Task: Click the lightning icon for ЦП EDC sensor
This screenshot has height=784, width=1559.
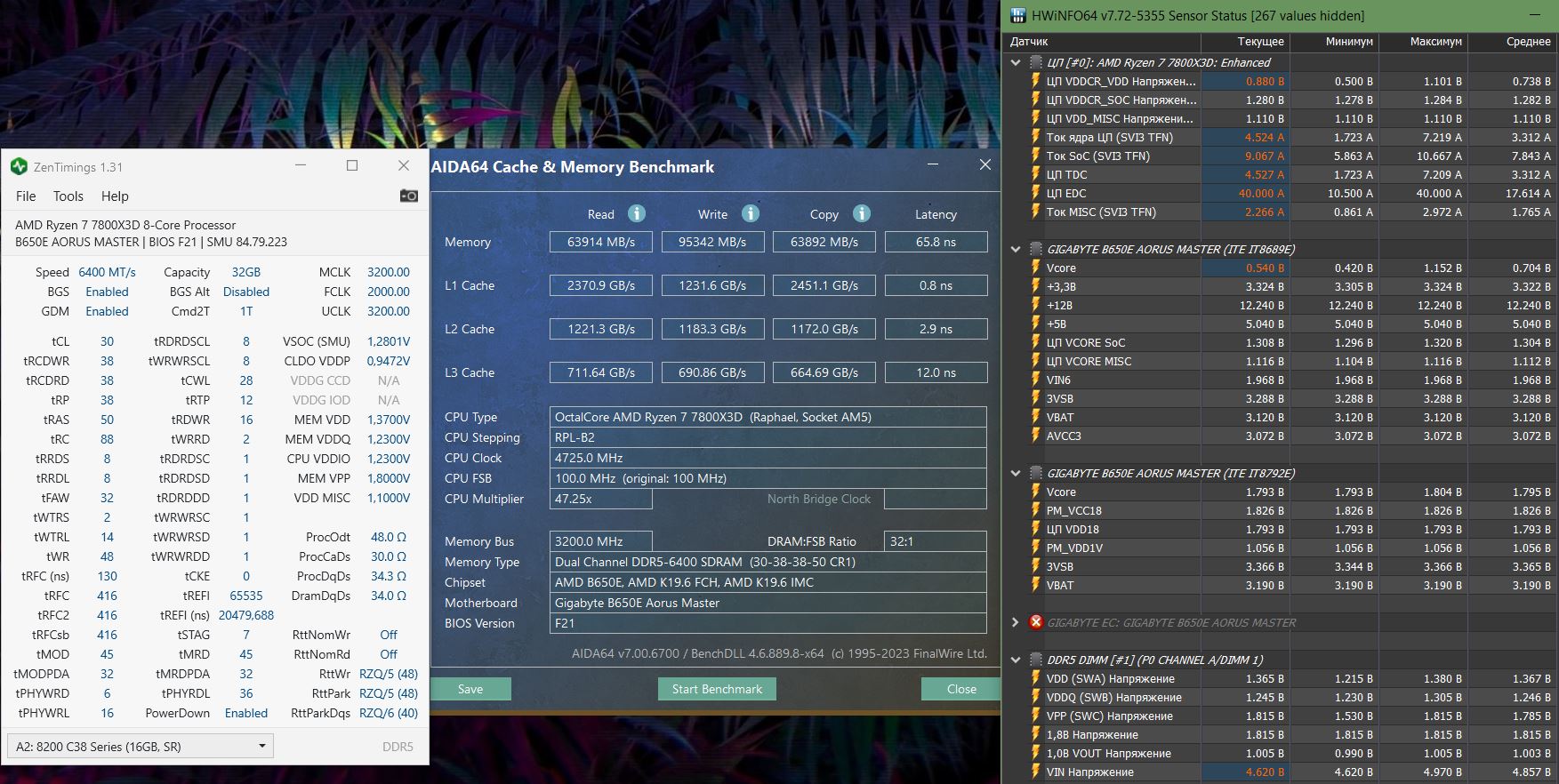Action: [1035, 193]
